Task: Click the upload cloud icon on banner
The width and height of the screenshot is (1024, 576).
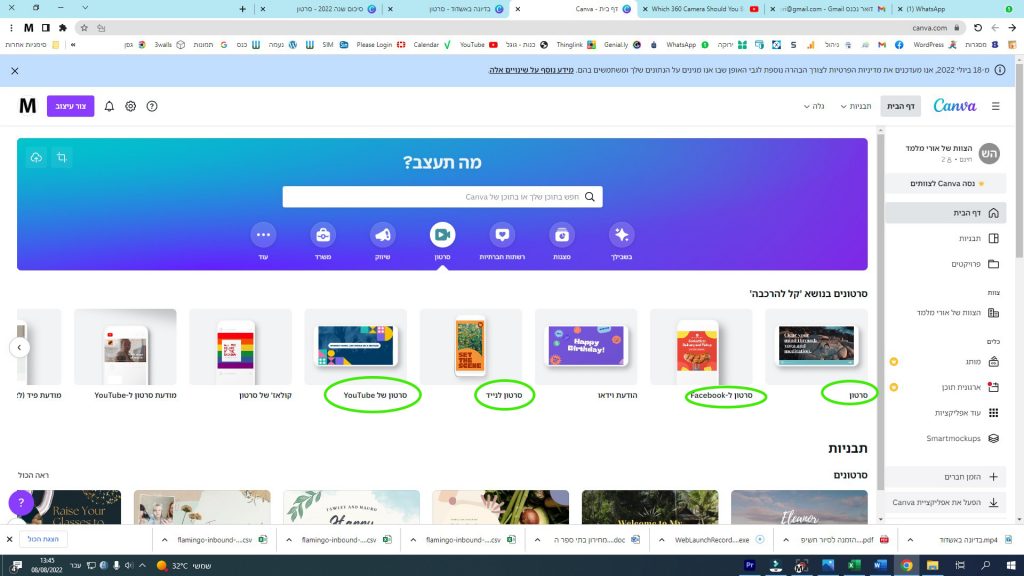Action: click(37, 157)
